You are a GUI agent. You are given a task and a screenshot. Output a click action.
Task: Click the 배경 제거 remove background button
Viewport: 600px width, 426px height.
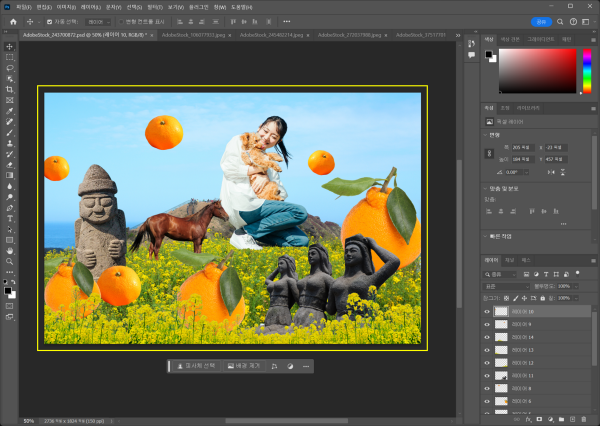point(243,366)
